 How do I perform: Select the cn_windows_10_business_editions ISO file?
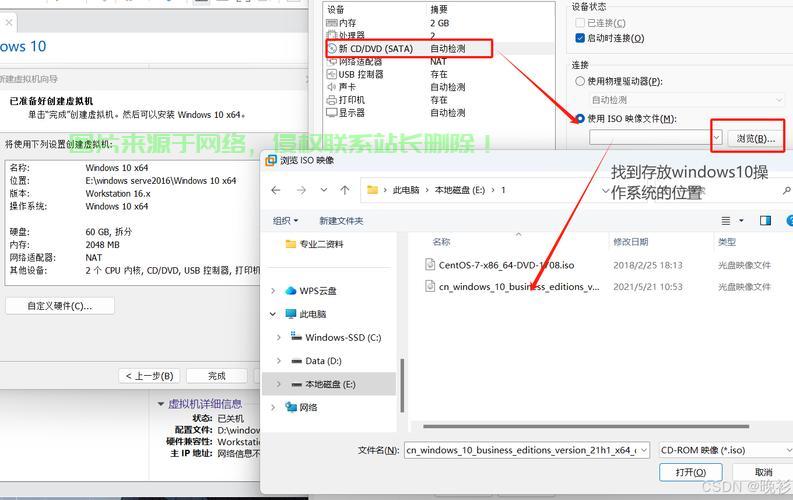519,287
